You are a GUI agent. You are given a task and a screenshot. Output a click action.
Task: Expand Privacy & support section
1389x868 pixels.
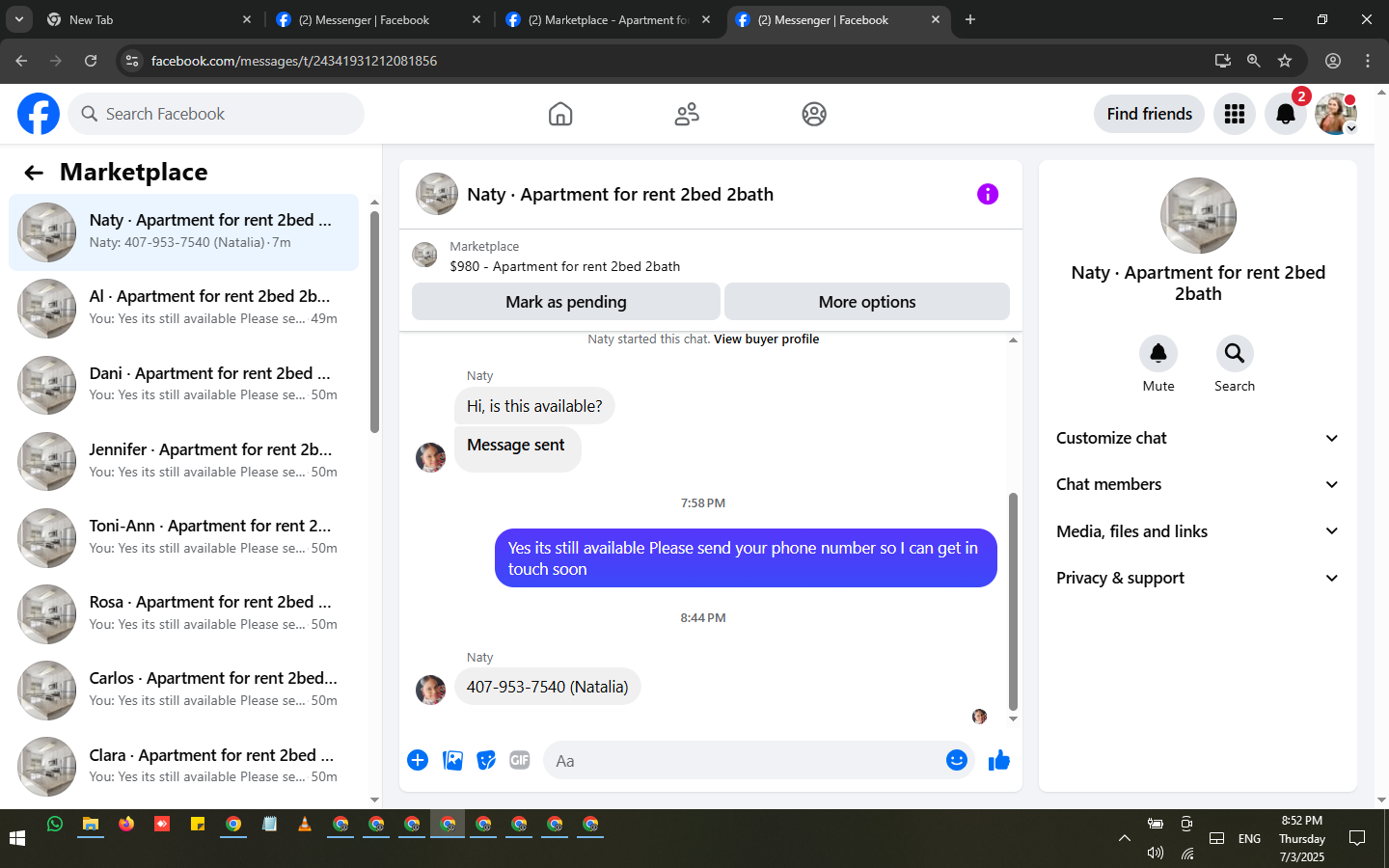(x=1197, y=578)
